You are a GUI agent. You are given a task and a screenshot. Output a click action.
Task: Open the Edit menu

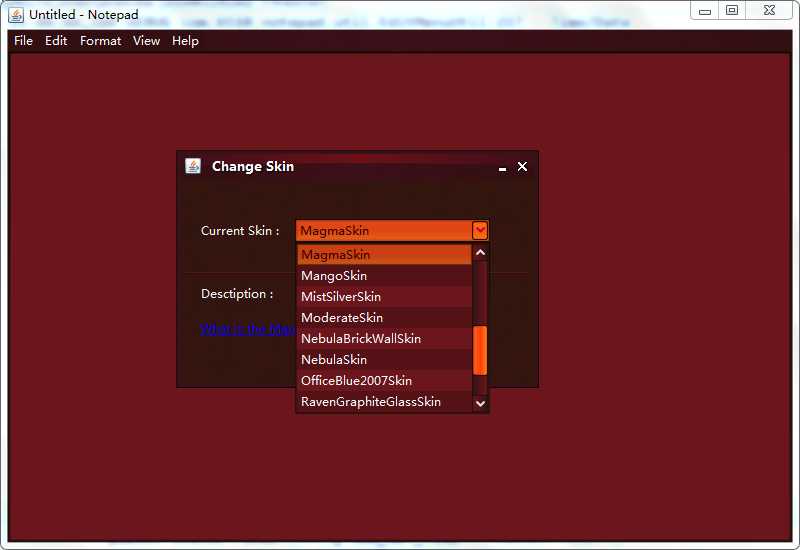coord(56,41)
